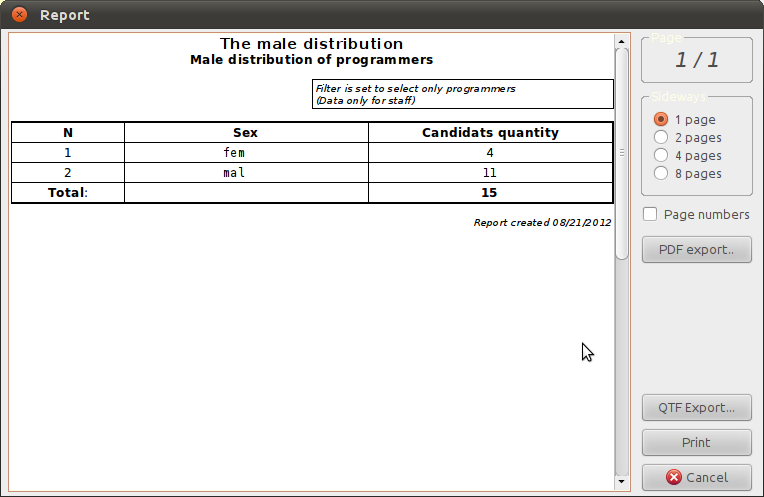Click the "1 / 1" page indicator
764x497 pixels.
coord(696,60)
